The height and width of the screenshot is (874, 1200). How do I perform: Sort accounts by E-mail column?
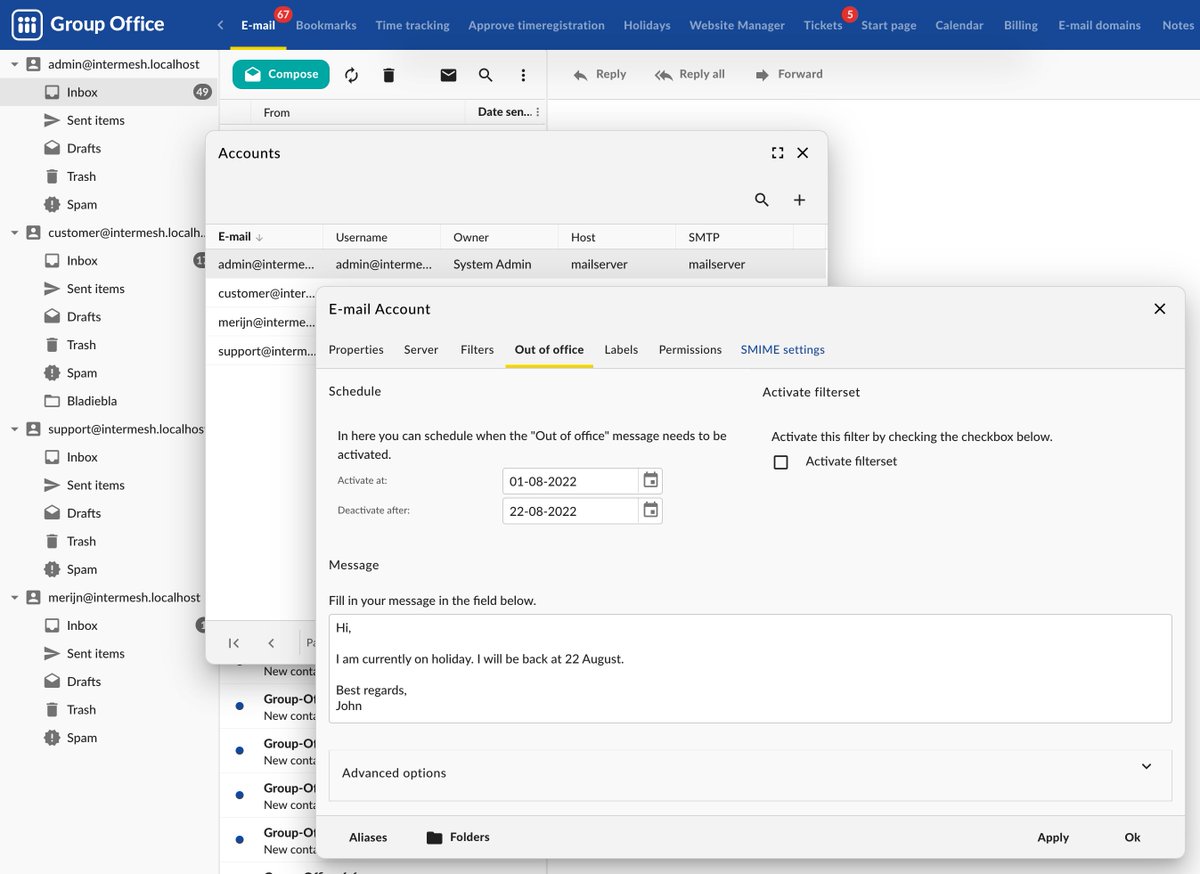(x=264, y=237)
